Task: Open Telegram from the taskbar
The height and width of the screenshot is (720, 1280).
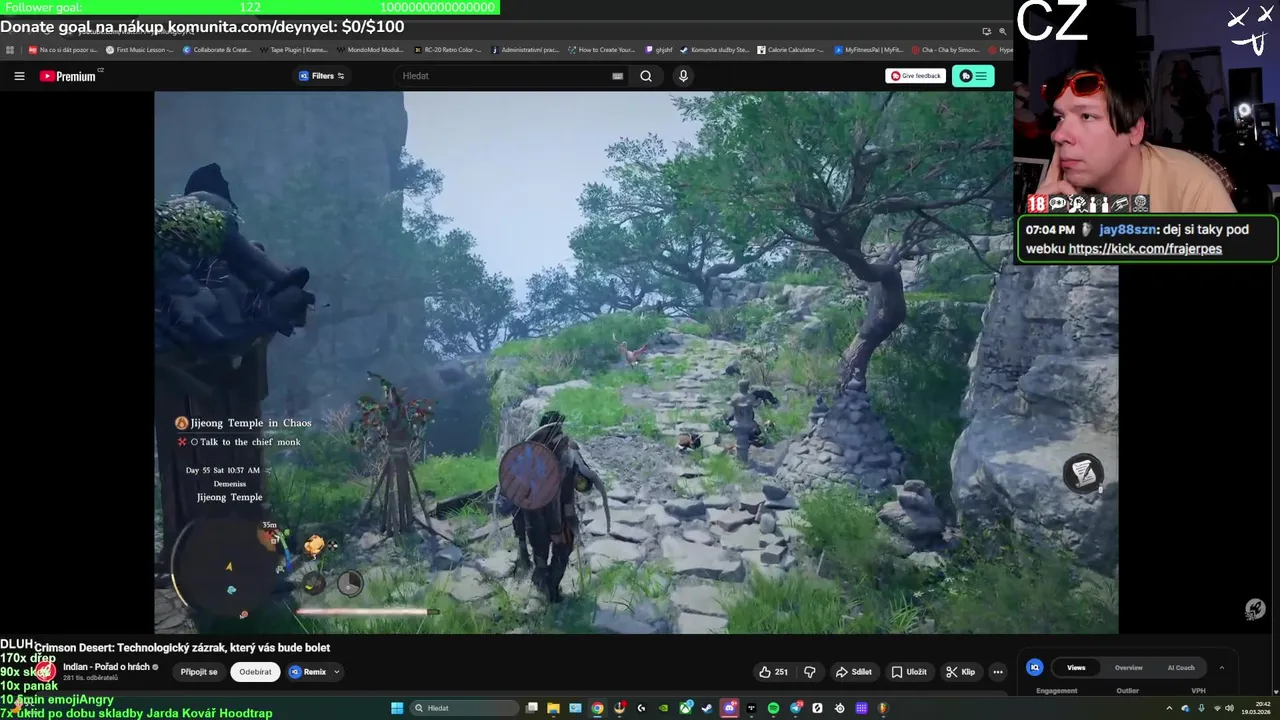Action: tap(796, 708)
